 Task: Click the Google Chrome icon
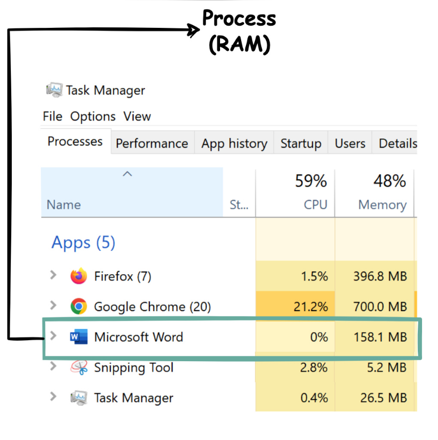[x=79, y=306]
